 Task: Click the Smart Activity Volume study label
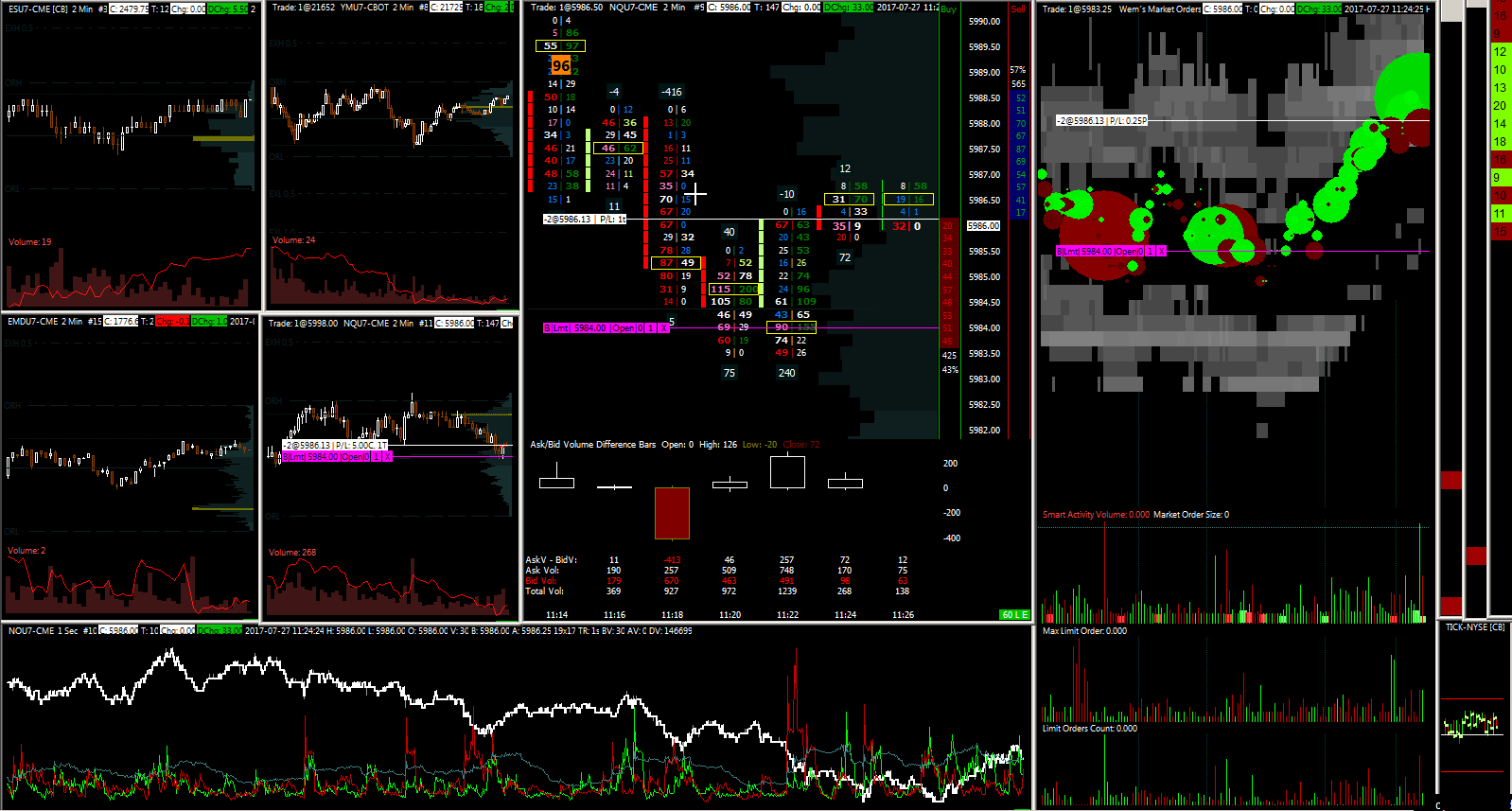(1096, 515)
